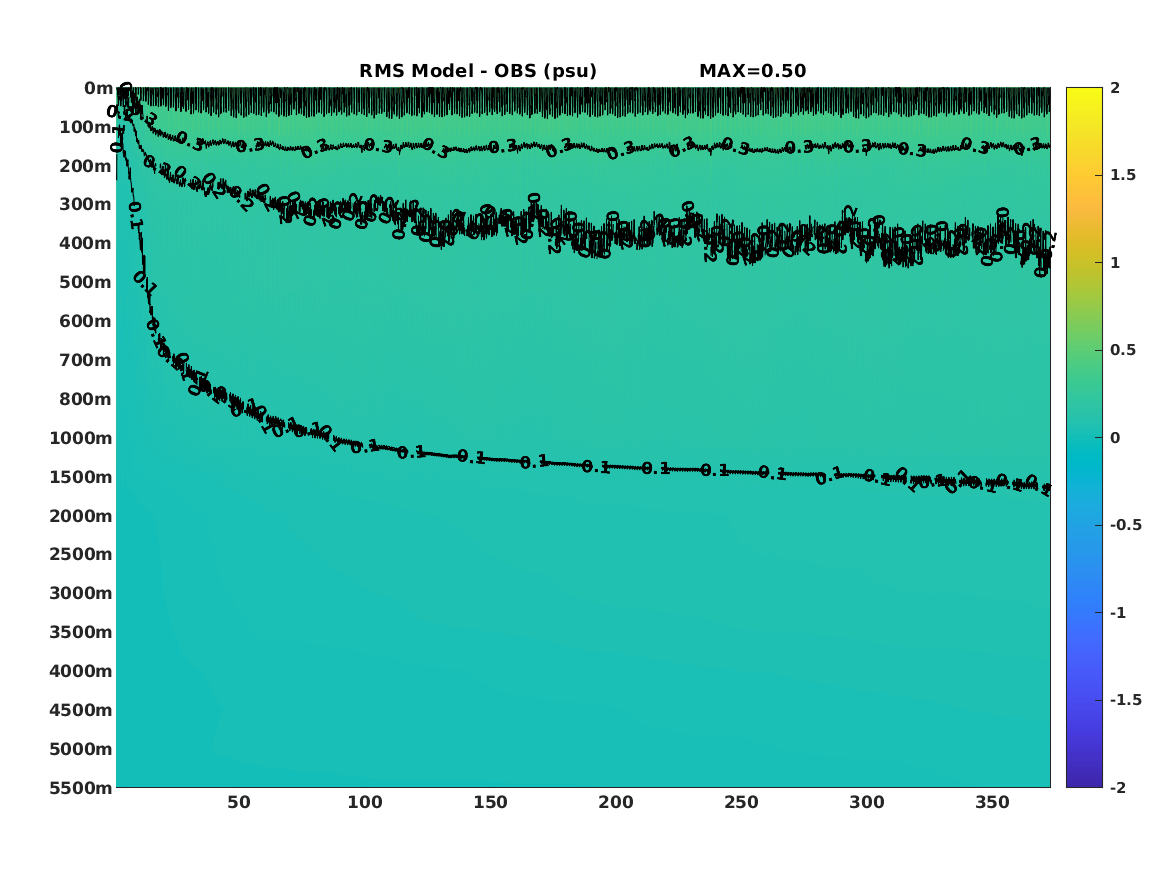1167x875 pixels.
Task: Select the "200m" depth axis label
Action: [86, 166]
